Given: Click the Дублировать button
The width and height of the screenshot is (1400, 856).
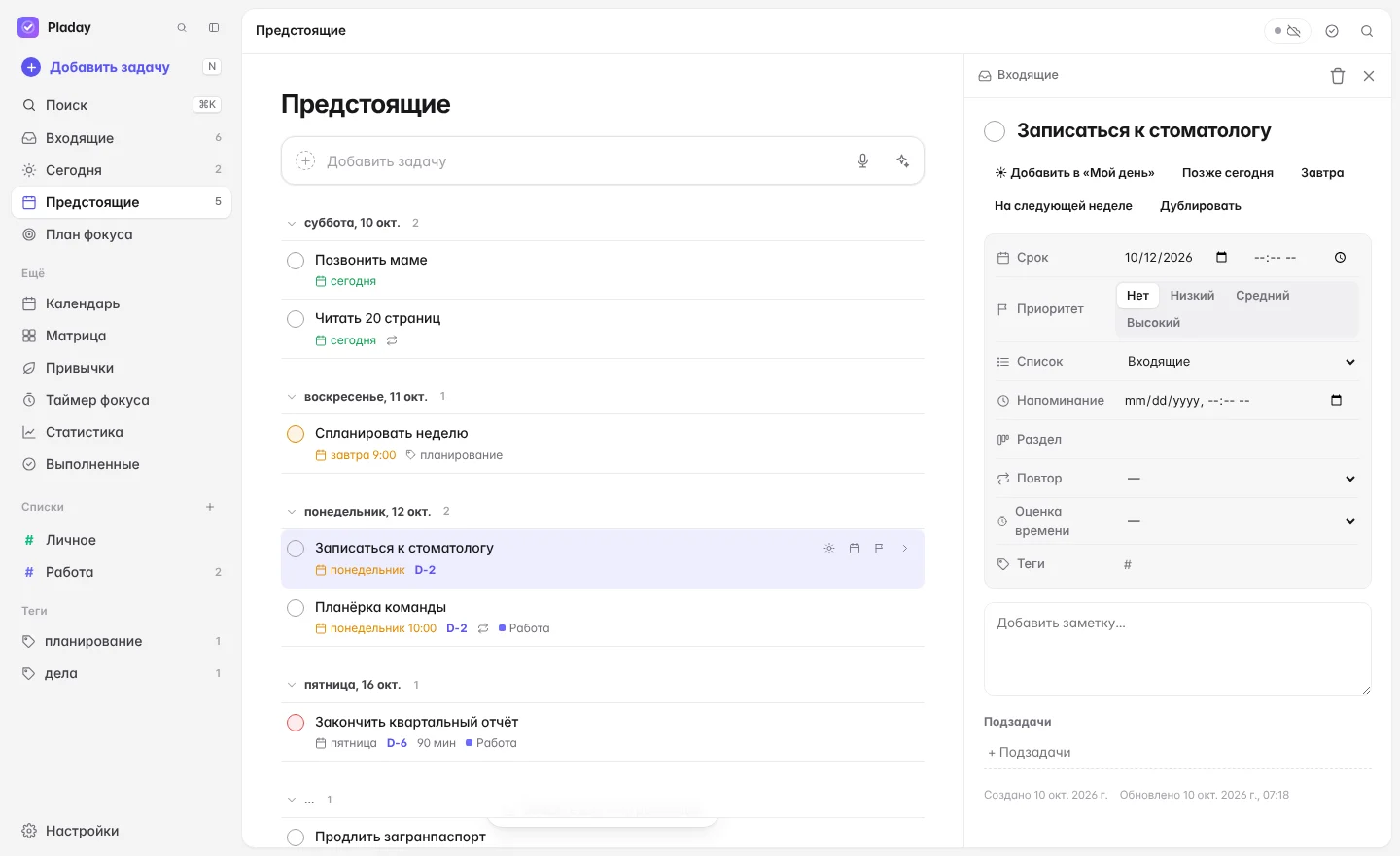Looking at the screenshot, I should click(1200, 206).
